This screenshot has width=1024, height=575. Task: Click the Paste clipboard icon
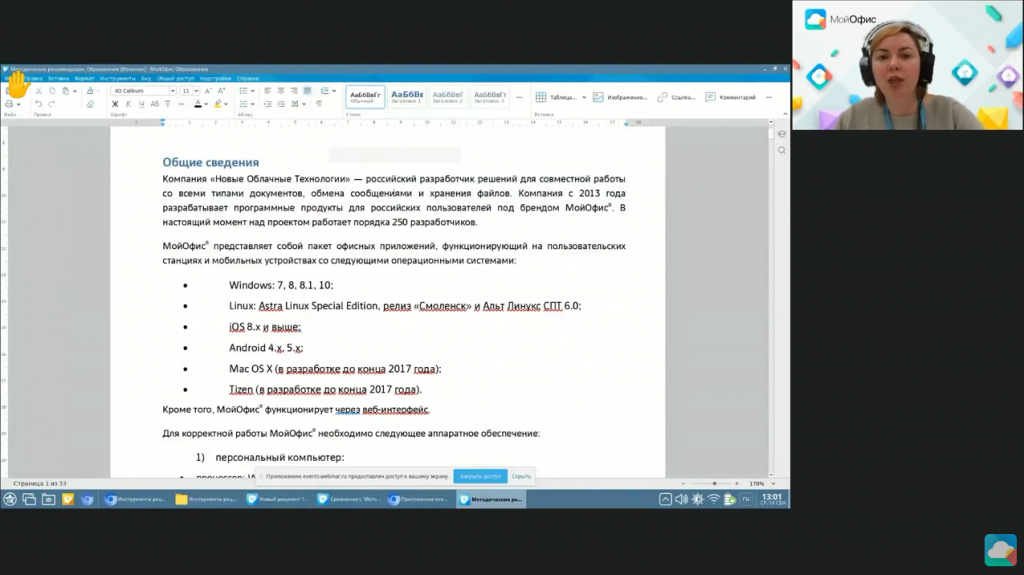pyautogui.click(x=65, y=91)
